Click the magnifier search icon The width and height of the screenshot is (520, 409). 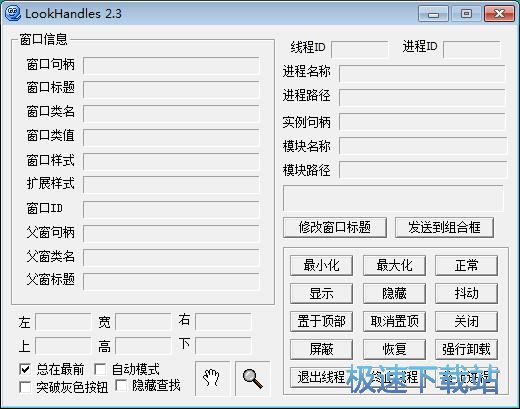(x=253, y=379)
